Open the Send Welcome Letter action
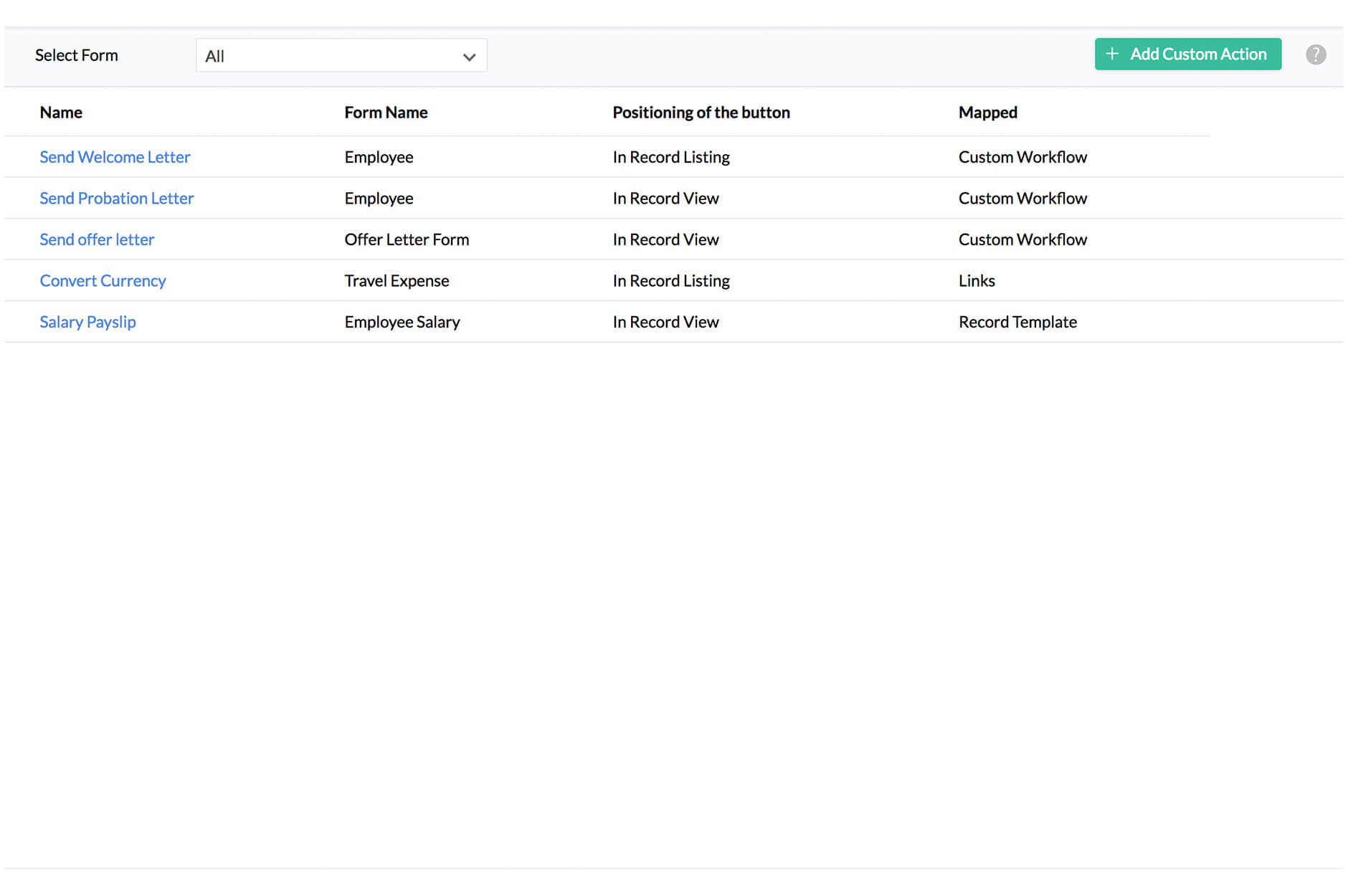Image resolution: width=1348 pixels, height=896 pixels. [115, 156]
